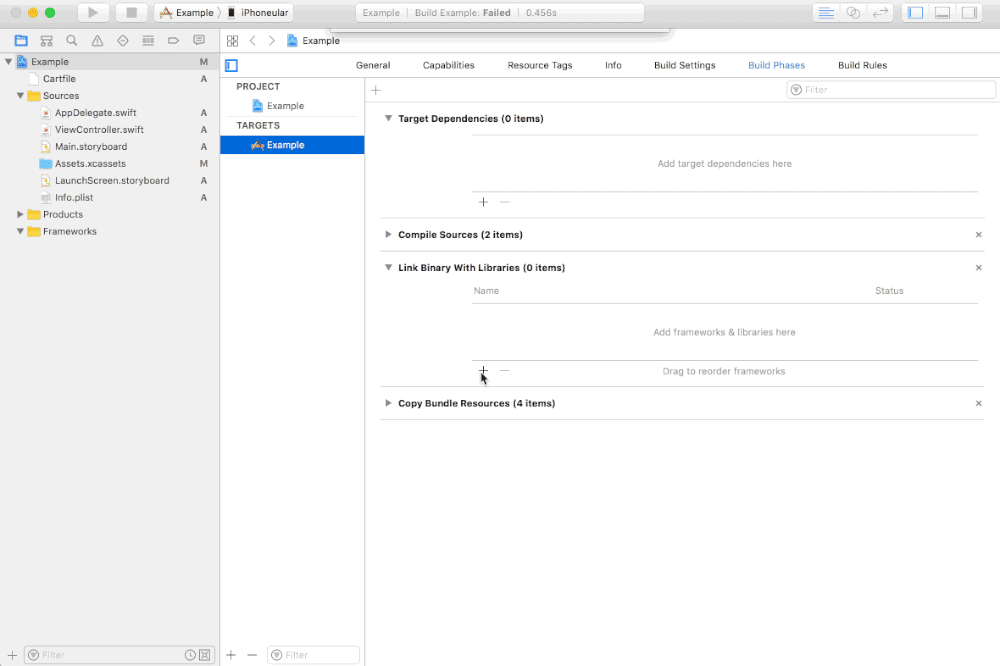Screen dimensions: 1000x666
Task: Add a new build phase with plus
Action: pos(376,91)
